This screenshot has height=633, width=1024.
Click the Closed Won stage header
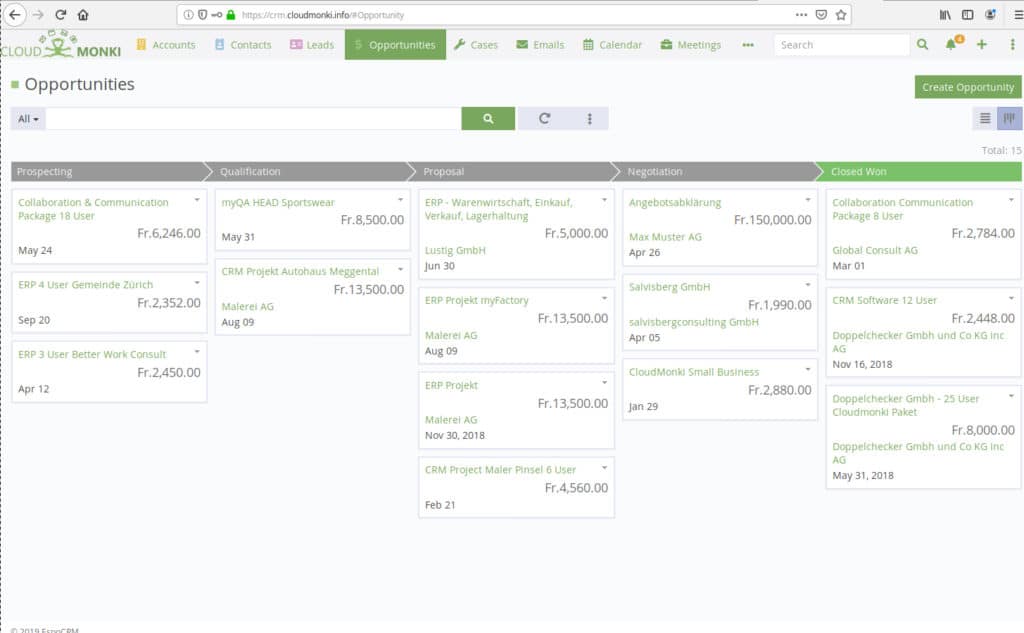coord(920,172)
